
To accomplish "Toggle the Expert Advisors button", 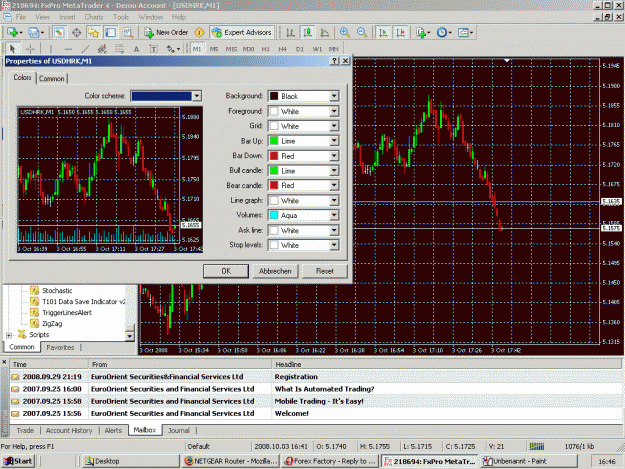I will [242, 33].
